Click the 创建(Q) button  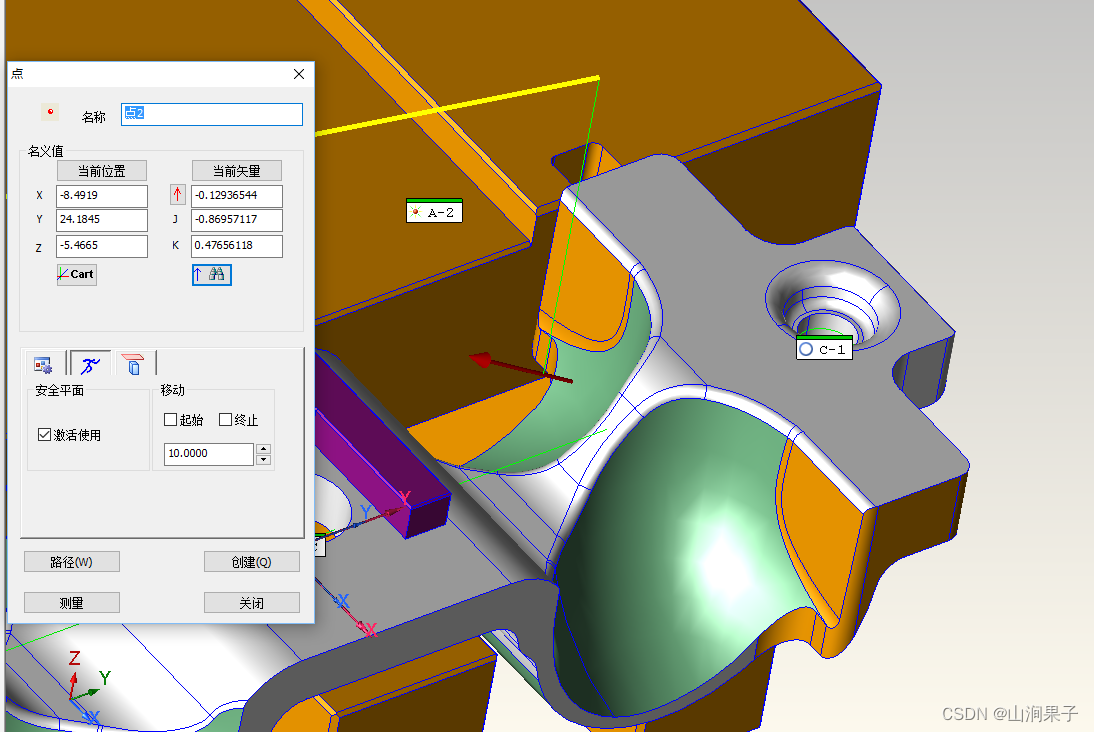coord(252,562)
